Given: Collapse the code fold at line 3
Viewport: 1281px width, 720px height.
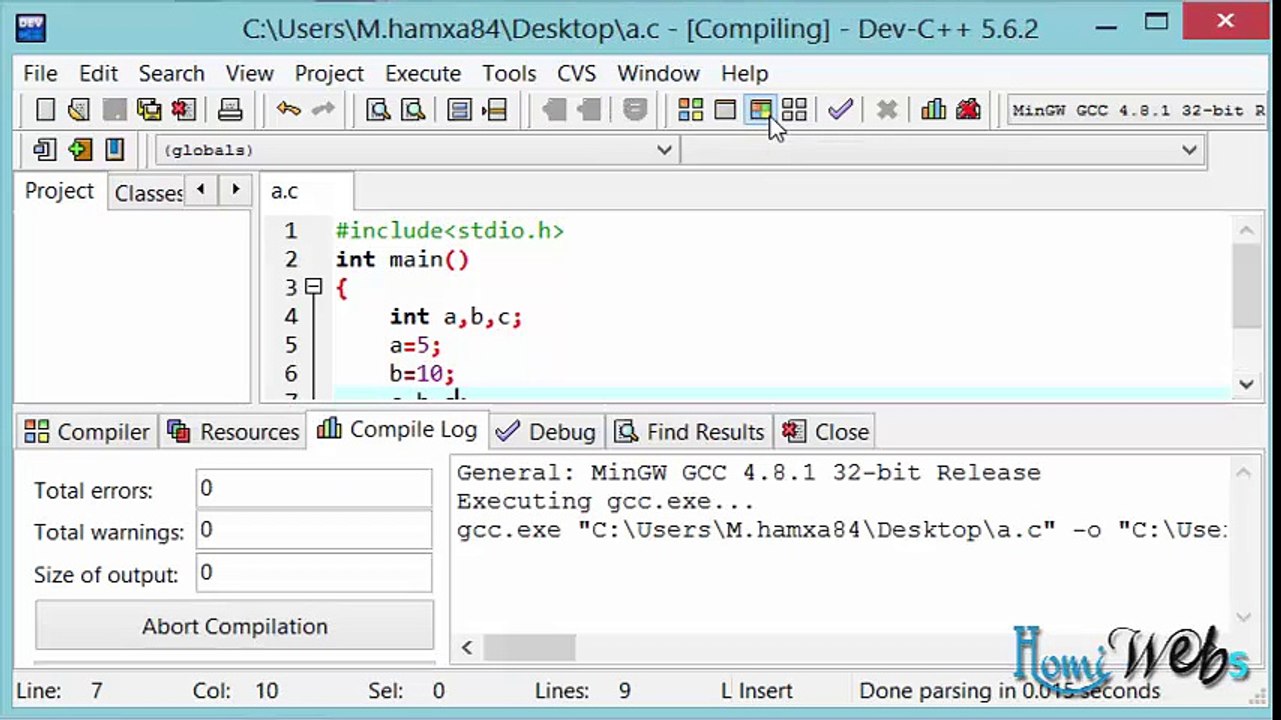Looking at the screenshot, I should pos(313,287).
